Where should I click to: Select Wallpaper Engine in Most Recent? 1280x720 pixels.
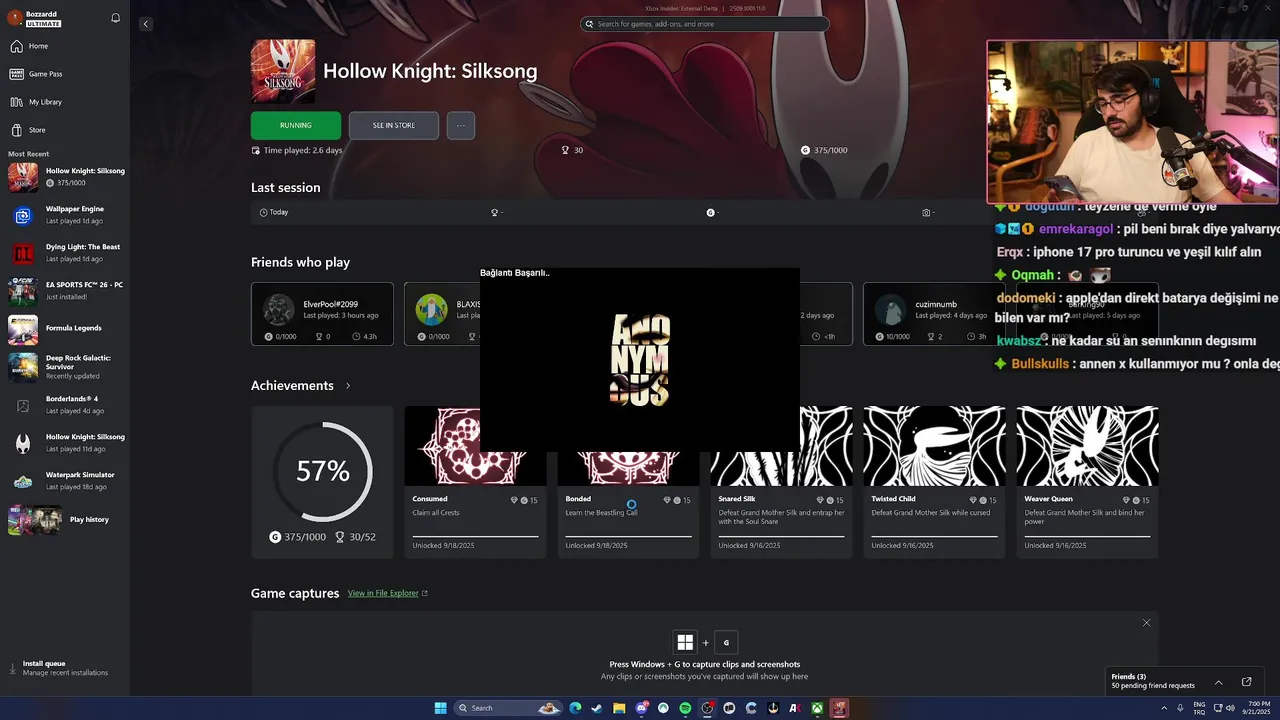coord(65,215)
